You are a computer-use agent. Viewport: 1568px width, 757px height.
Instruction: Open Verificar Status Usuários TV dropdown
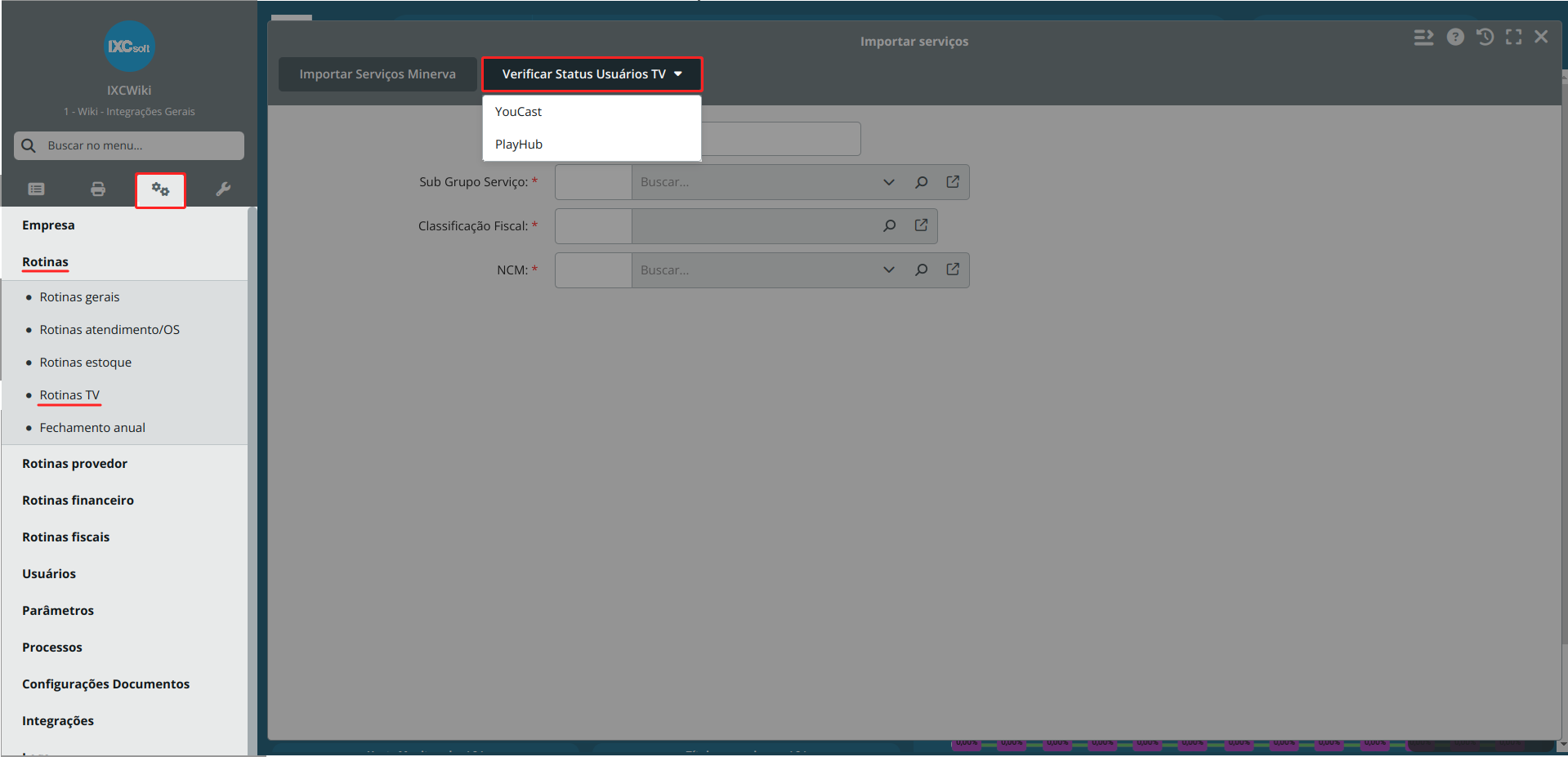click(x=592, y=74)
